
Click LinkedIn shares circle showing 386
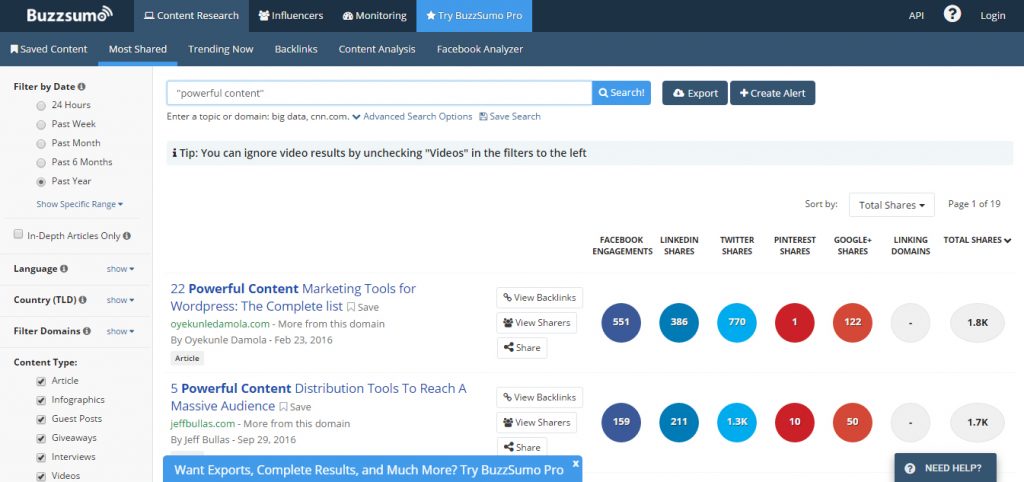point(679,323)
